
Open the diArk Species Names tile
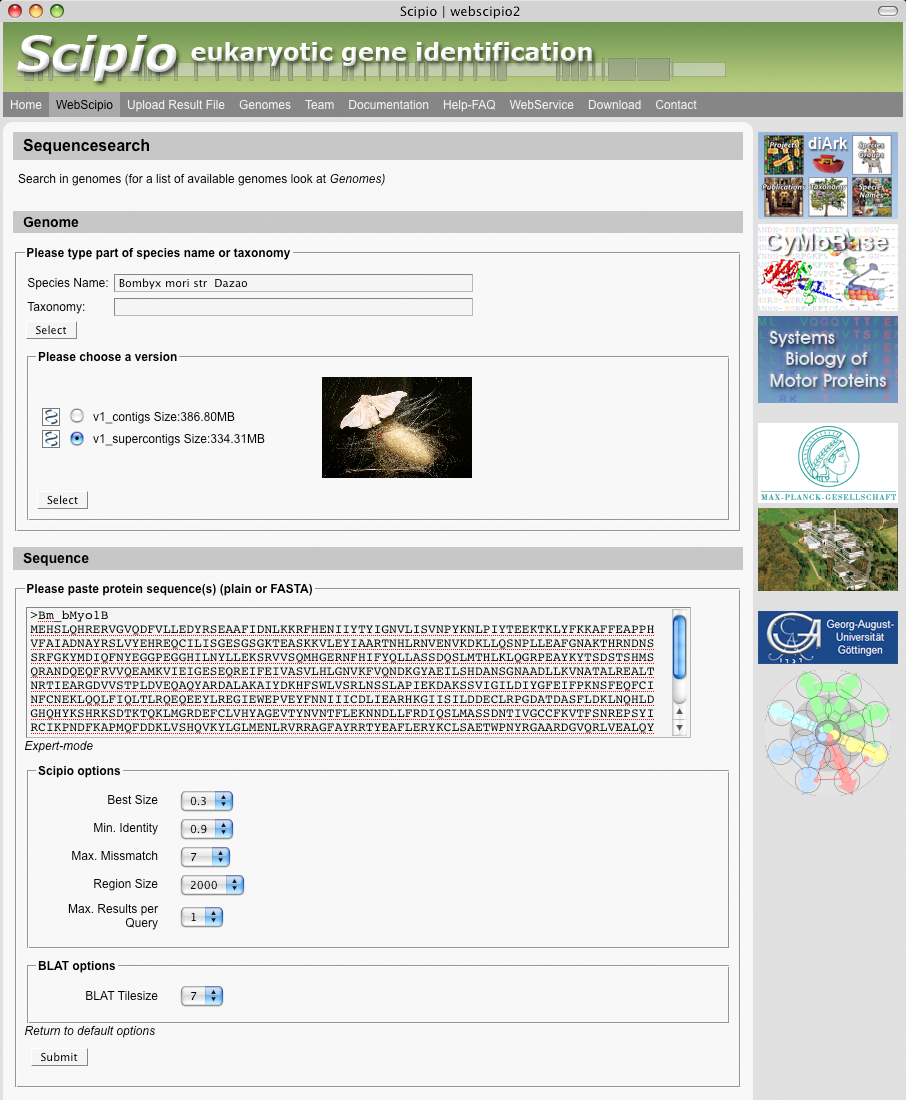872,197
